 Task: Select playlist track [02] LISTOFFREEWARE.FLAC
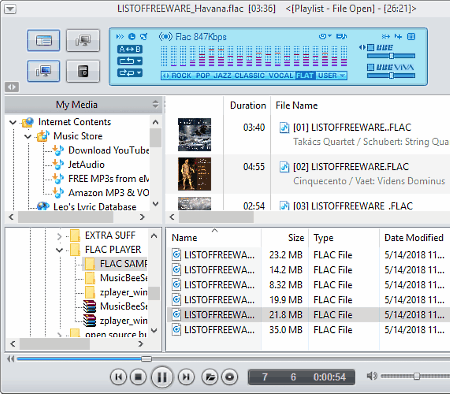pyautogui.click(x=351, y=167)
